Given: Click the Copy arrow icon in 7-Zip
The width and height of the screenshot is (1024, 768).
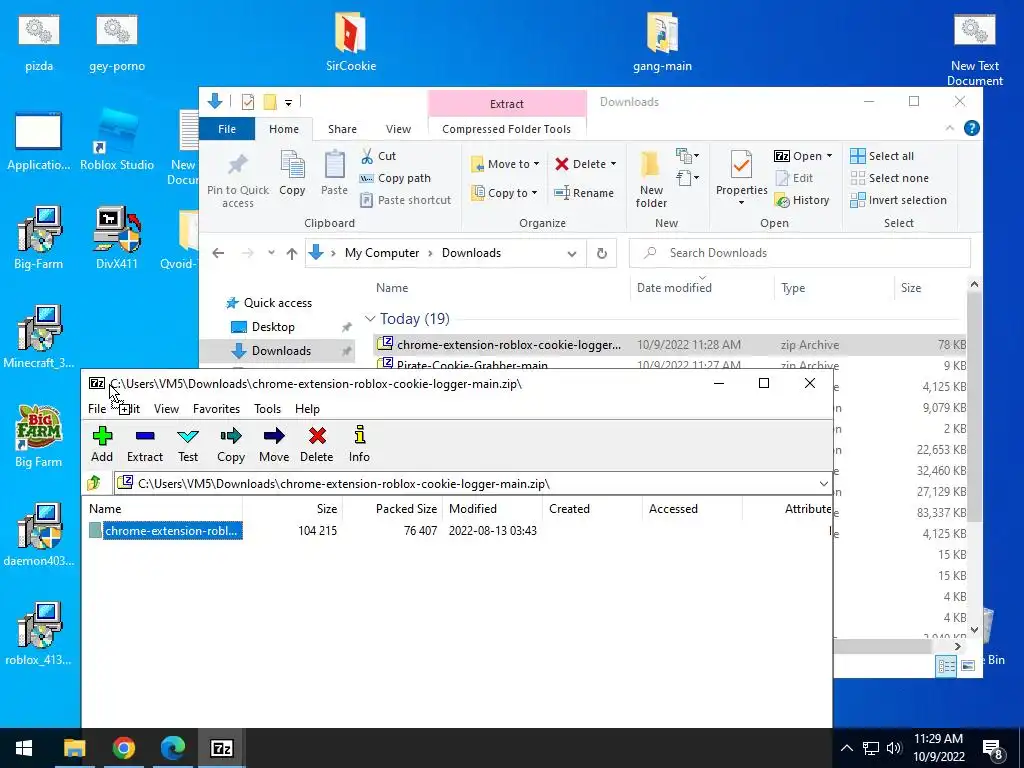Looking at the screenshot, I should coord(231,444).
